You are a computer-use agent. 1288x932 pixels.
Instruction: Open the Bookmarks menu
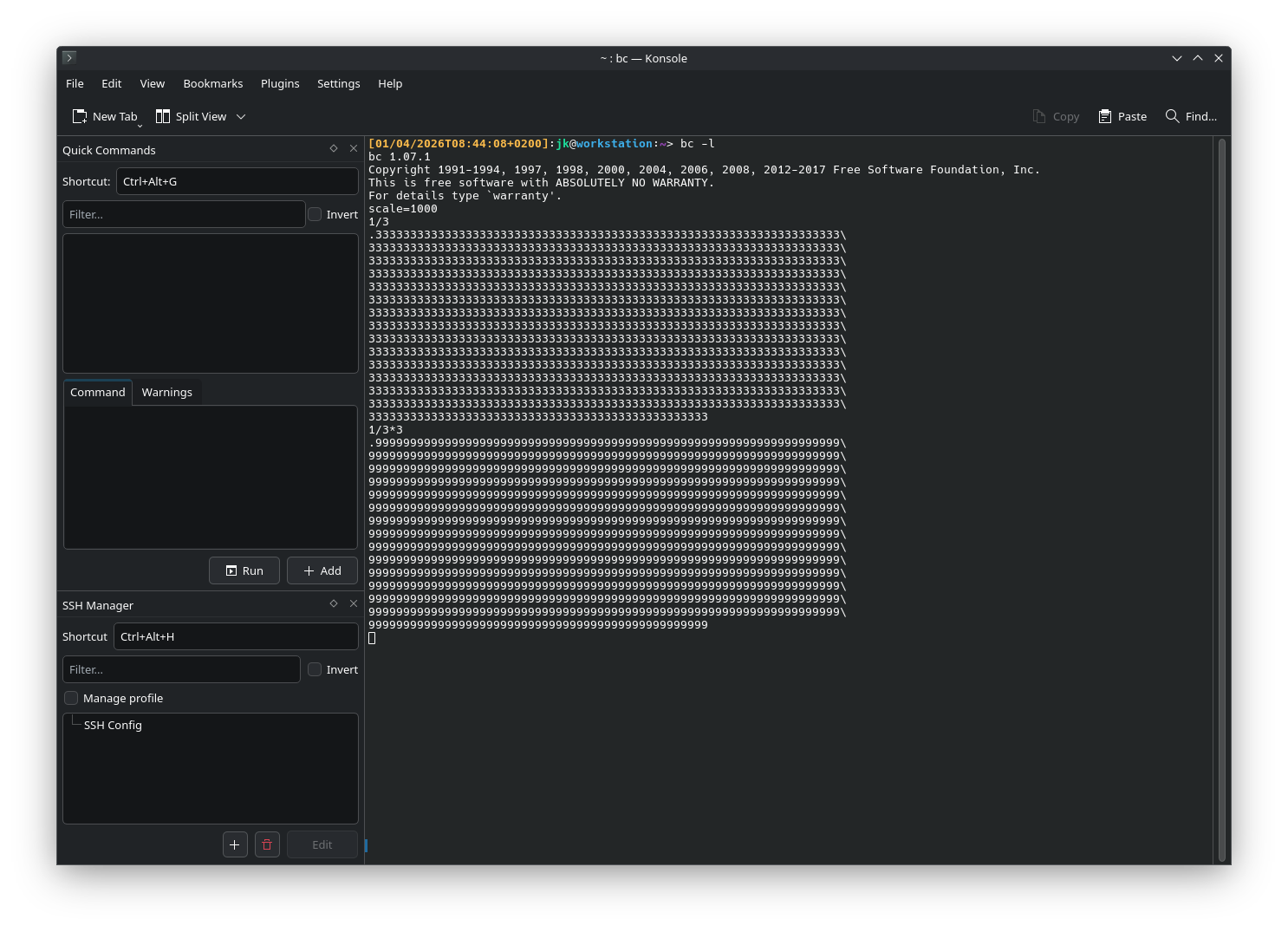212,83
